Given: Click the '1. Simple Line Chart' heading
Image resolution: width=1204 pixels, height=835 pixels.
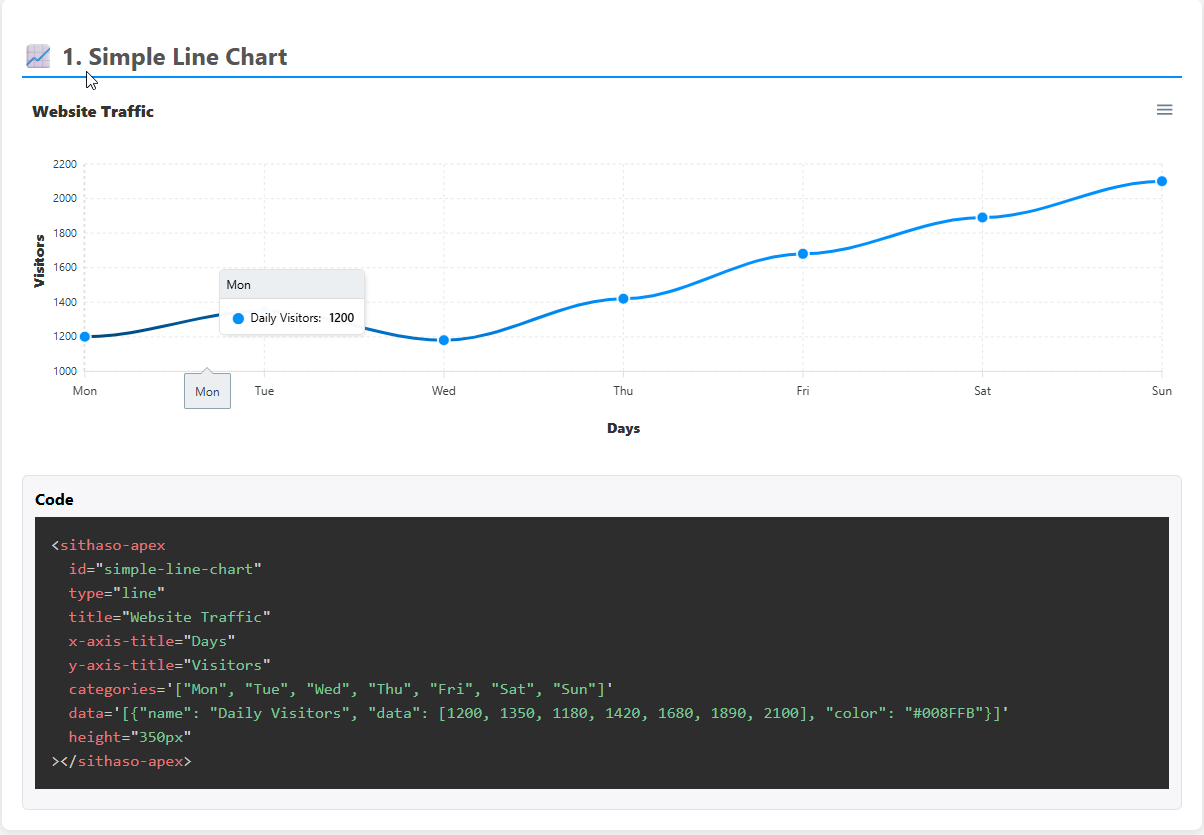Looking at the screenshot, I should pyautogui.click(x=174, y=57).
